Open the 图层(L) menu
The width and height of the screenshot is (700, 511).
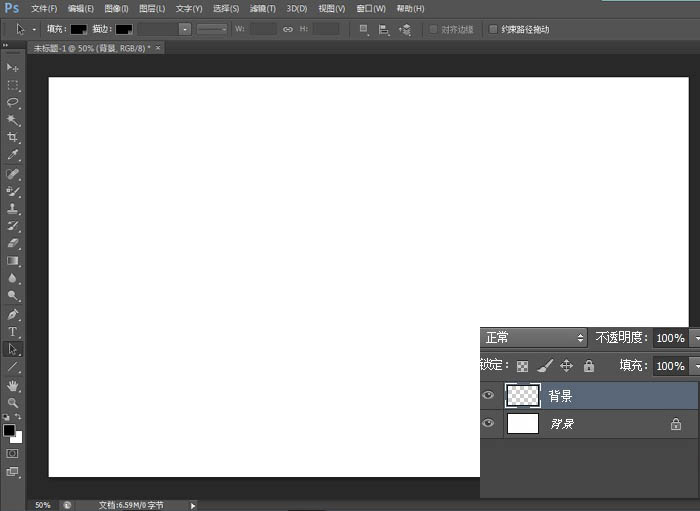152,8
